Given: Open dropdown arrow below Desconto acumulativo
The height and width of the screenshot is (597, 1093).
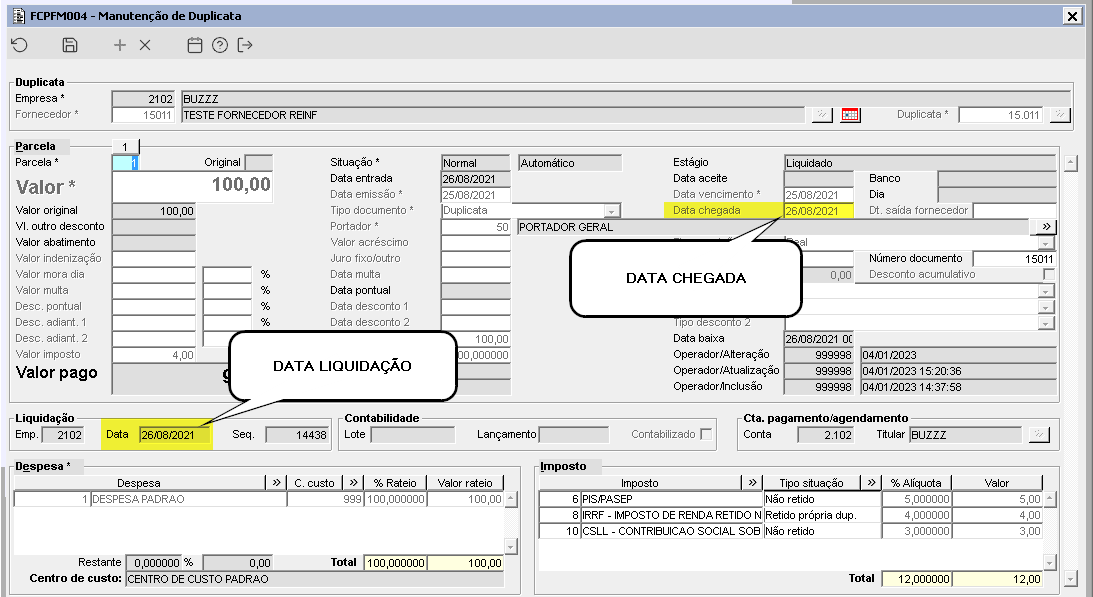Looking at the screenshot, I should (x=1045, y=291).
